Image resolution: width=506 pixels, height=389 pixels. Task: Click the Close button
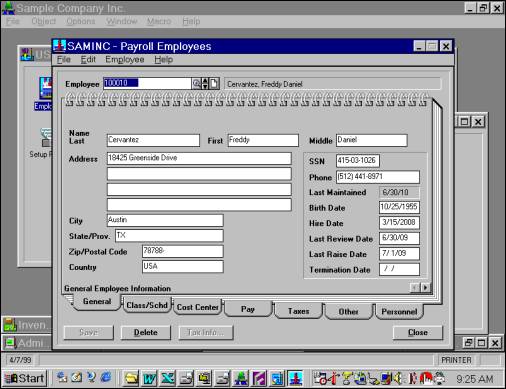pyautogui.click(x=418, y=332)
